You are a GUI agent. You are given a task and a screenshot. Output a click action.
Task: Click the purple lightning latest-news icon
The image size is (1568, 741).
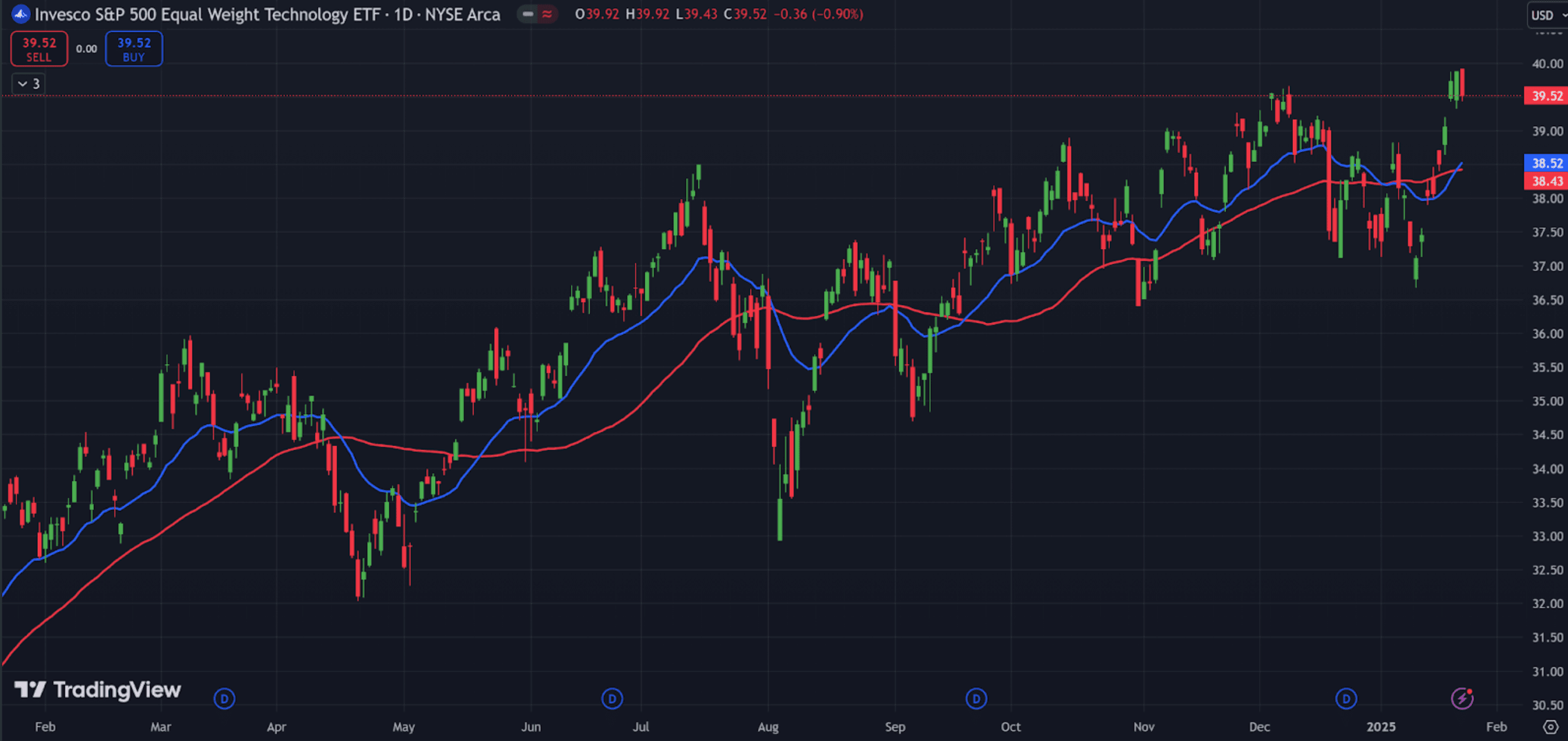click(x=1462, y=698)
